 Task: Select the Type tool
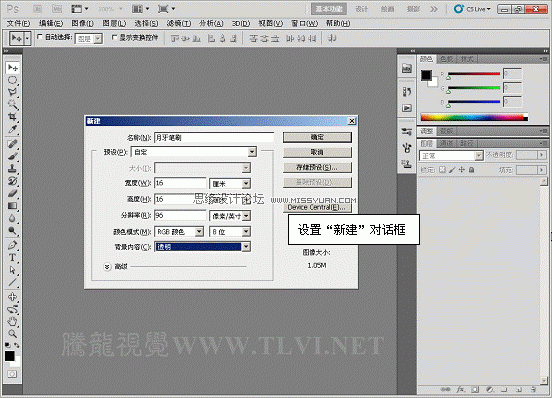(x=13, y=258)
